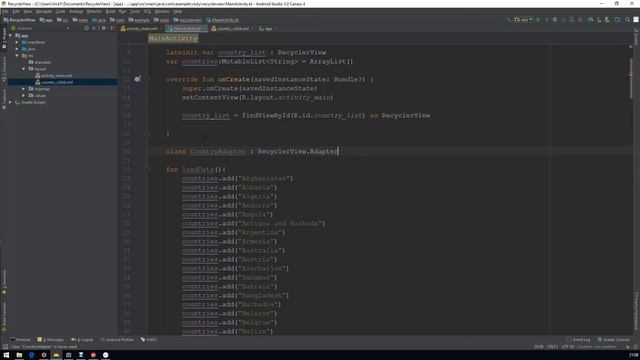The image size is (640, 360).
Task: Click the Project panel settings gear icon
Action: point(103,28)
